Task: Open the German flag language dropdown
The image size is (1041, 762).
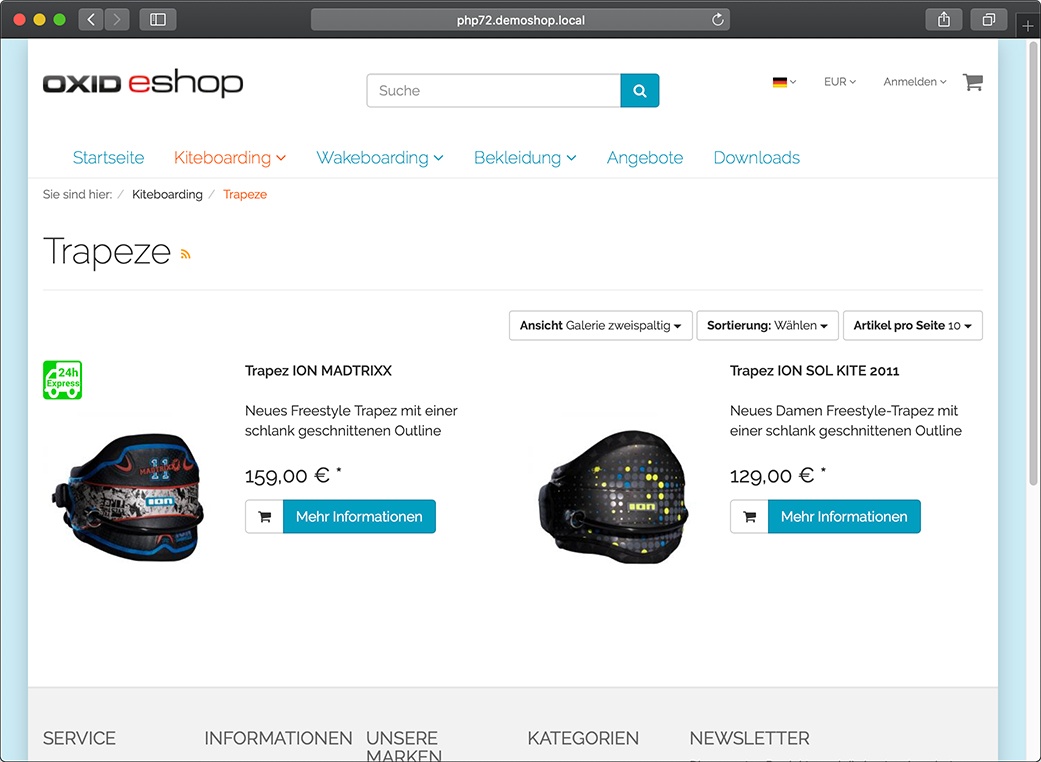Action: click(x=784, y=82)
